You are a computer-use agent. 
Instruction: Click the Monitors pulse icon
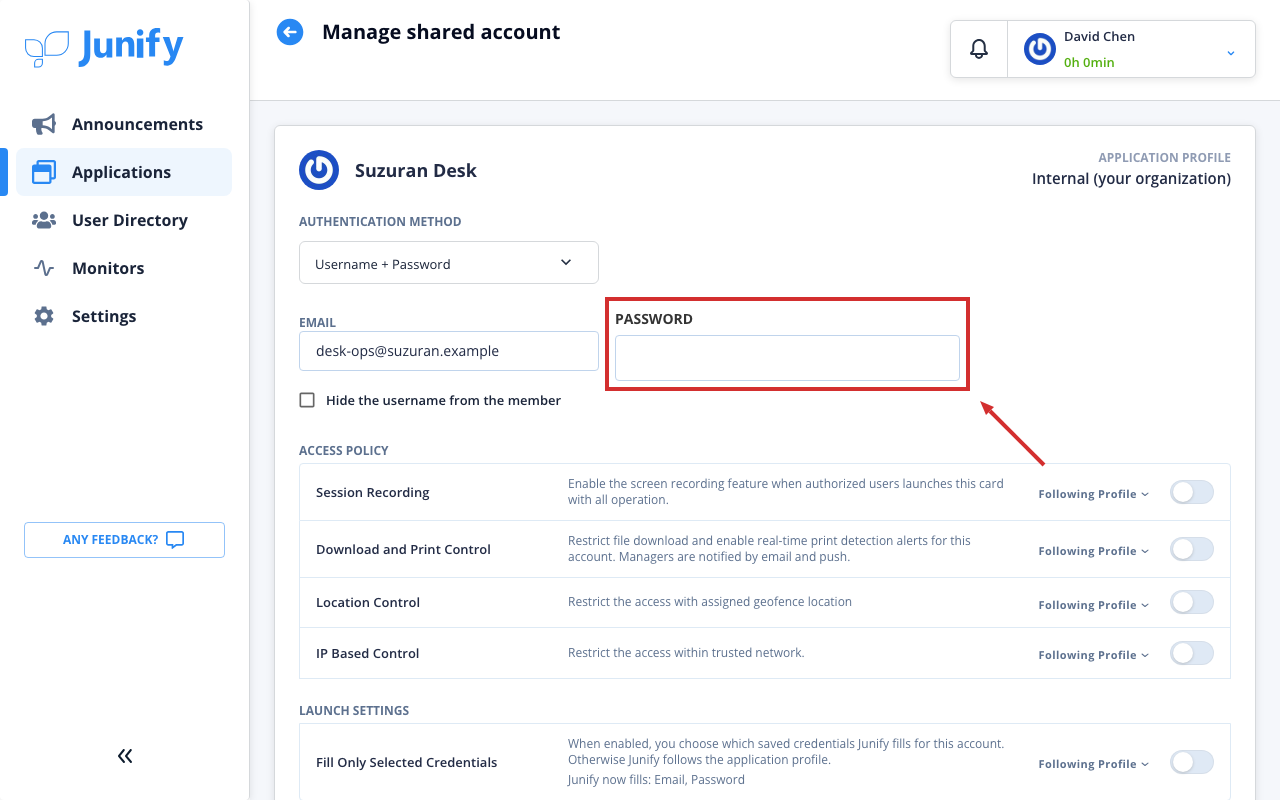(x=44, y=268)
